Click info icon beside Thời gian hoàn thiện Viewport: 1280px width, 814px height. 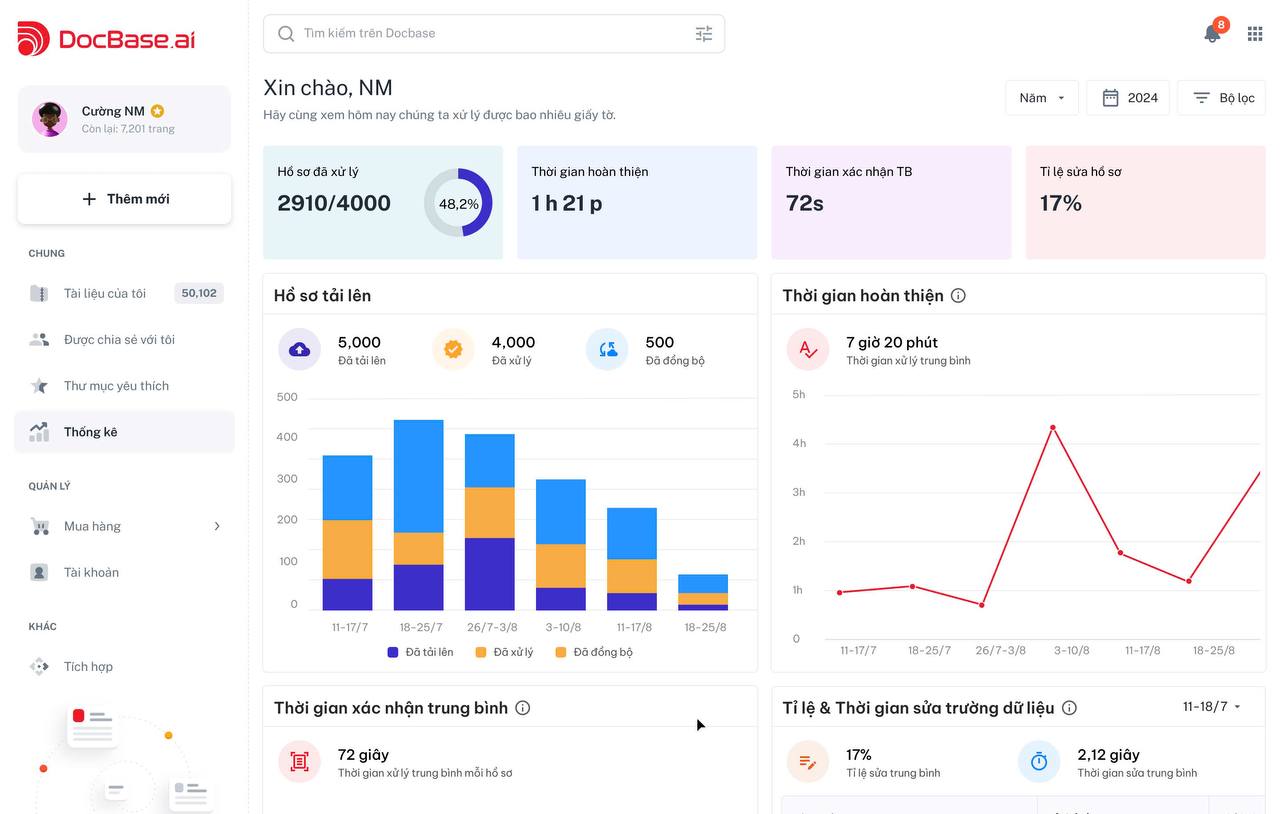coord(958,296)
